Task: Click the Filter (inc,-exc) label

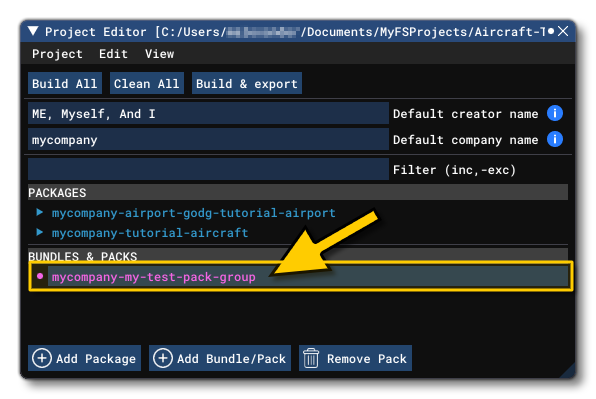Action: click(454, 170)
